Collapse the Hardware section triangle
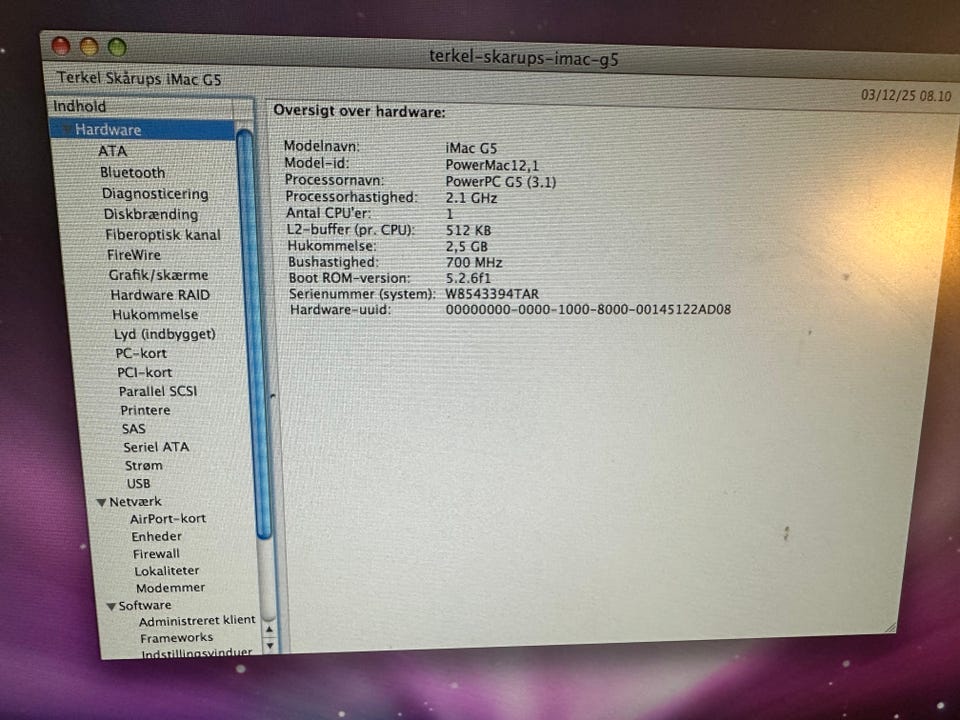The width and height of the screenshot is (960, 720). point(66,130)
